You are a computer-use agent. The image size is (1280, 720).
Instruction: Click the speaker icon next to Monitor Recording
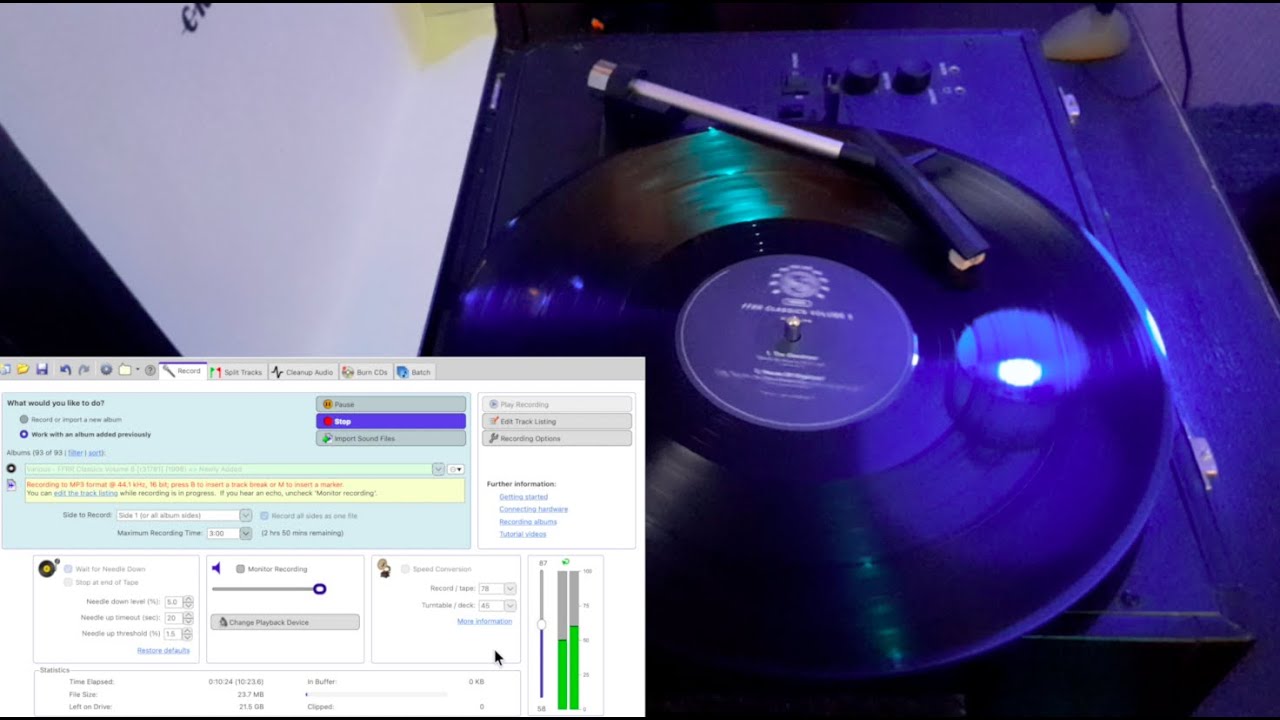pyautogui.click(x=217, y=568)
